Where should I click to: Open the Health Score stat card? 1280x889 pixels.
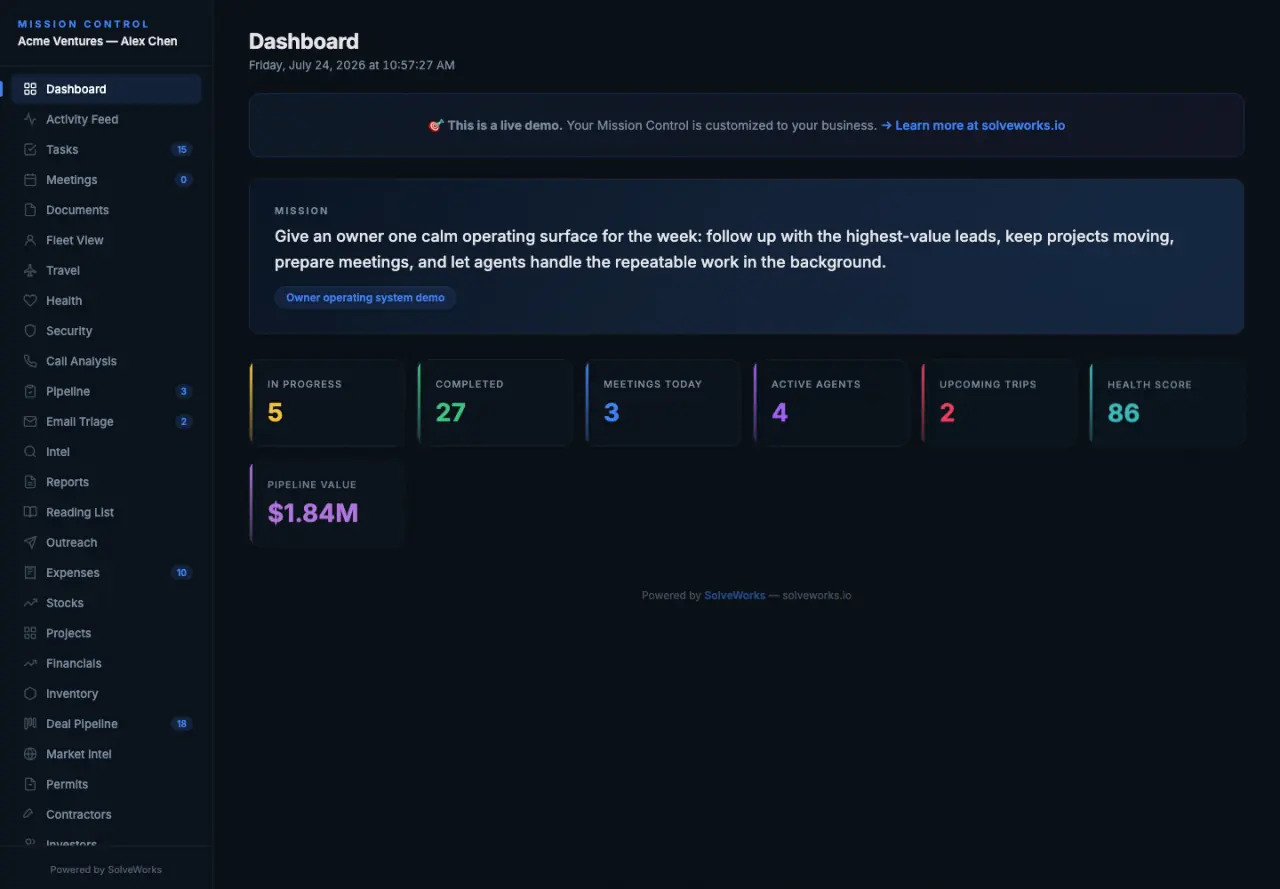click(1167, 402)
